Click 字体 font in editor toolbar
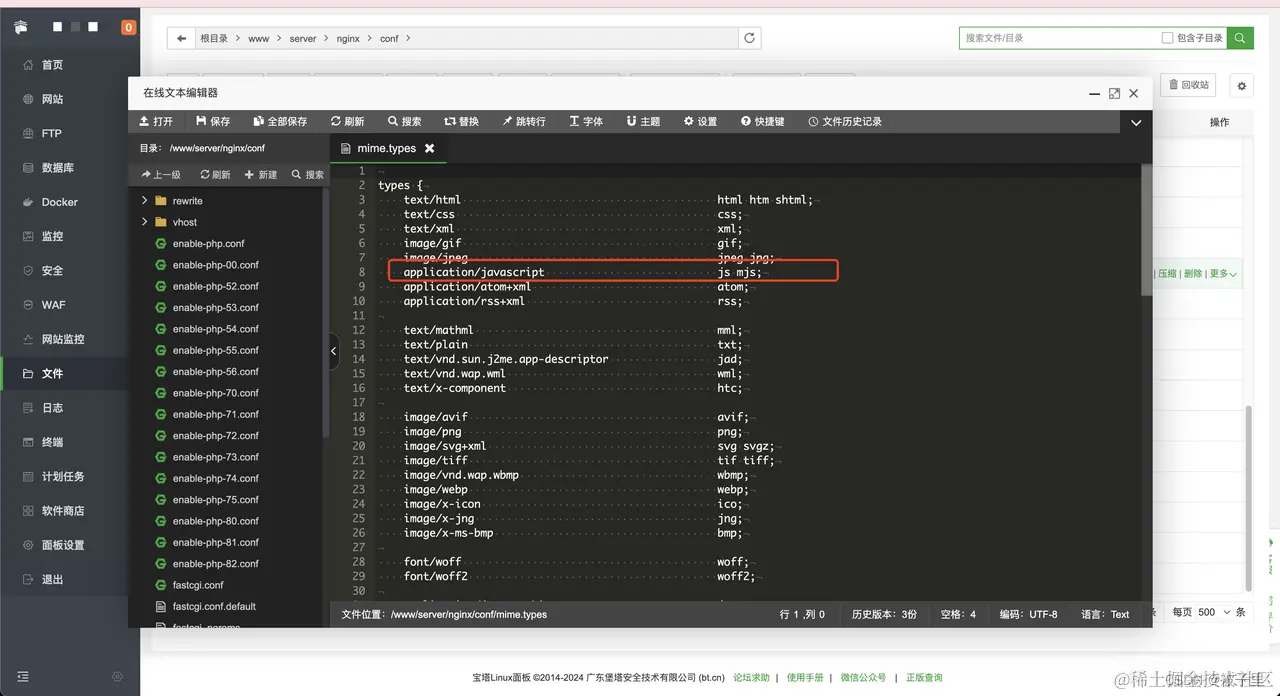This screenshot has height=696, width=1280. coord(586,121)
